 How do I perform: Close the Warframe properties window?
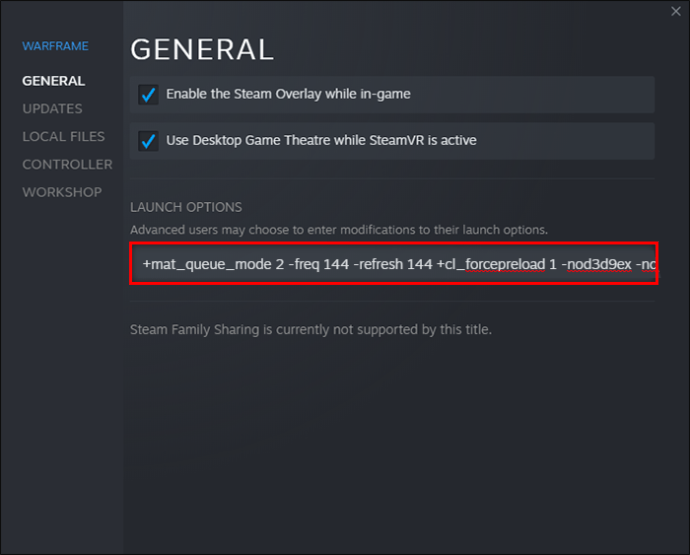click(677, 12)
